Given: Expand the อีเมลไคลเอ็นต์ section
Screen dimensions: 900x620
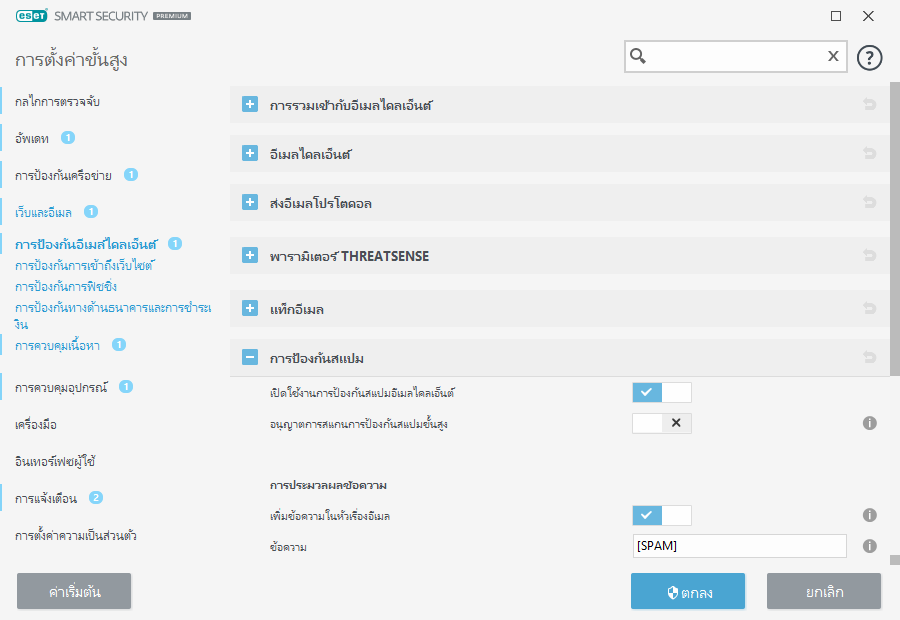Looking at the screenshot, I should (x=250, y=153).
